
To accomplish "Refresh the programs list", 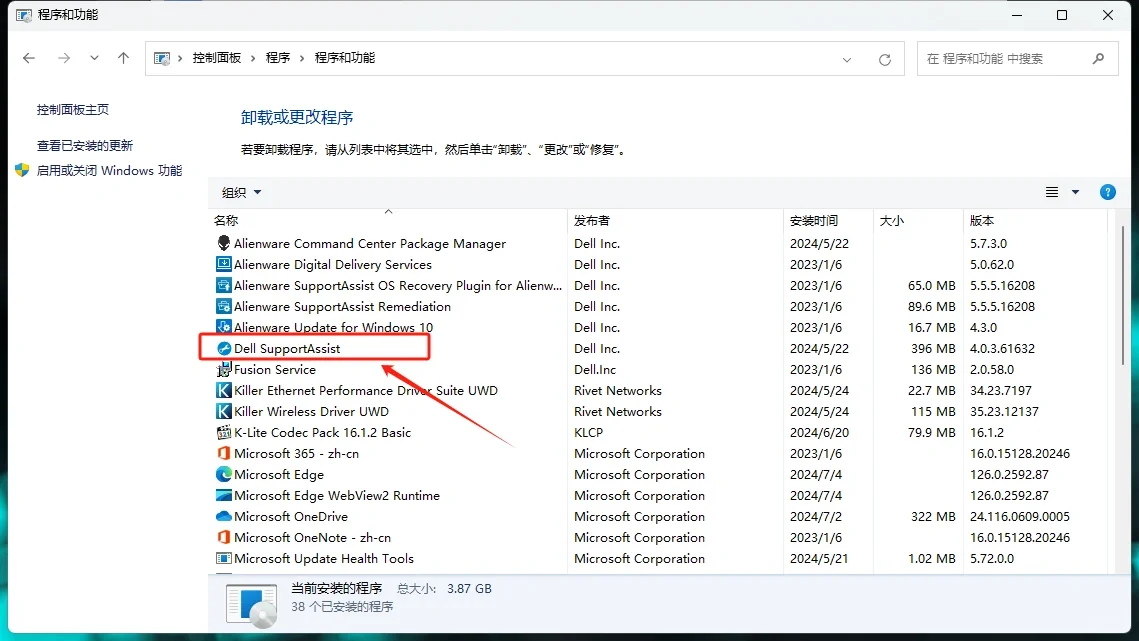I will point(885,60).
